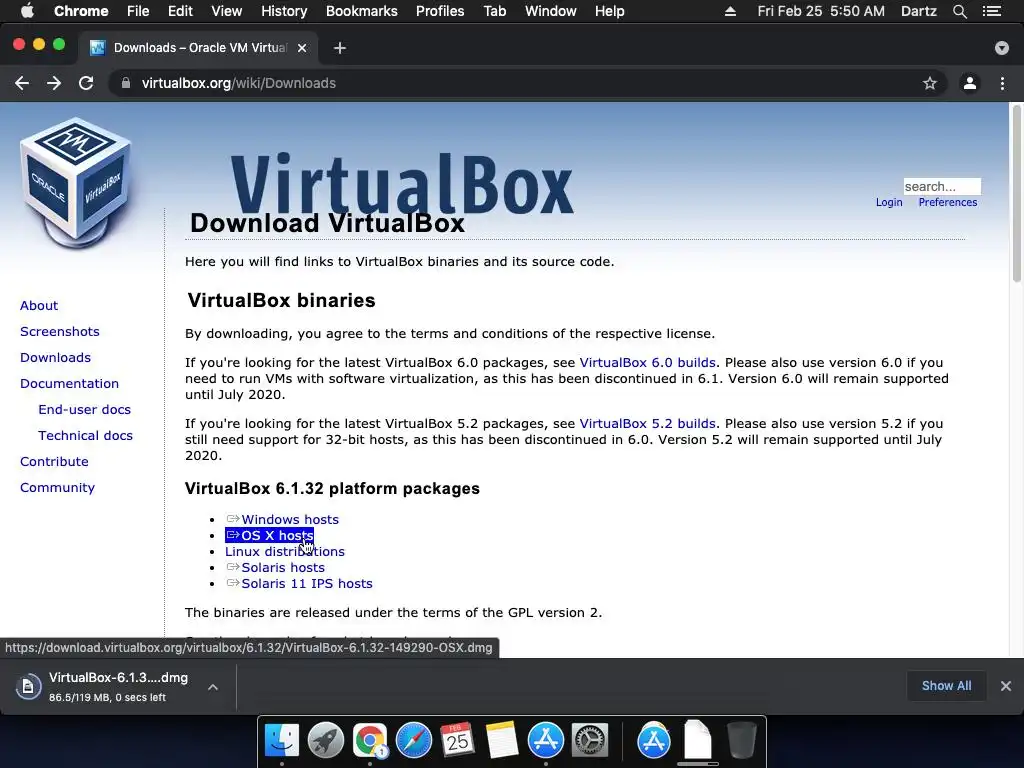The image size is (1024, 768).
Task: Click the Login link
Action: coord(889,202)
